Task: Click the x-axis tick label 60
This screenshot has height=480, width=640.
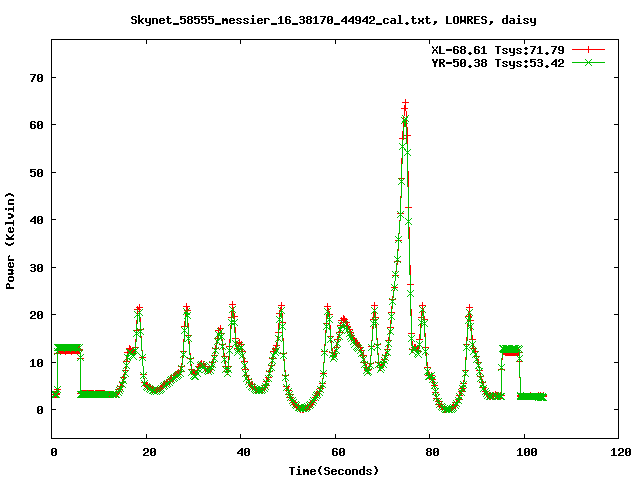Action: [338, 452]
